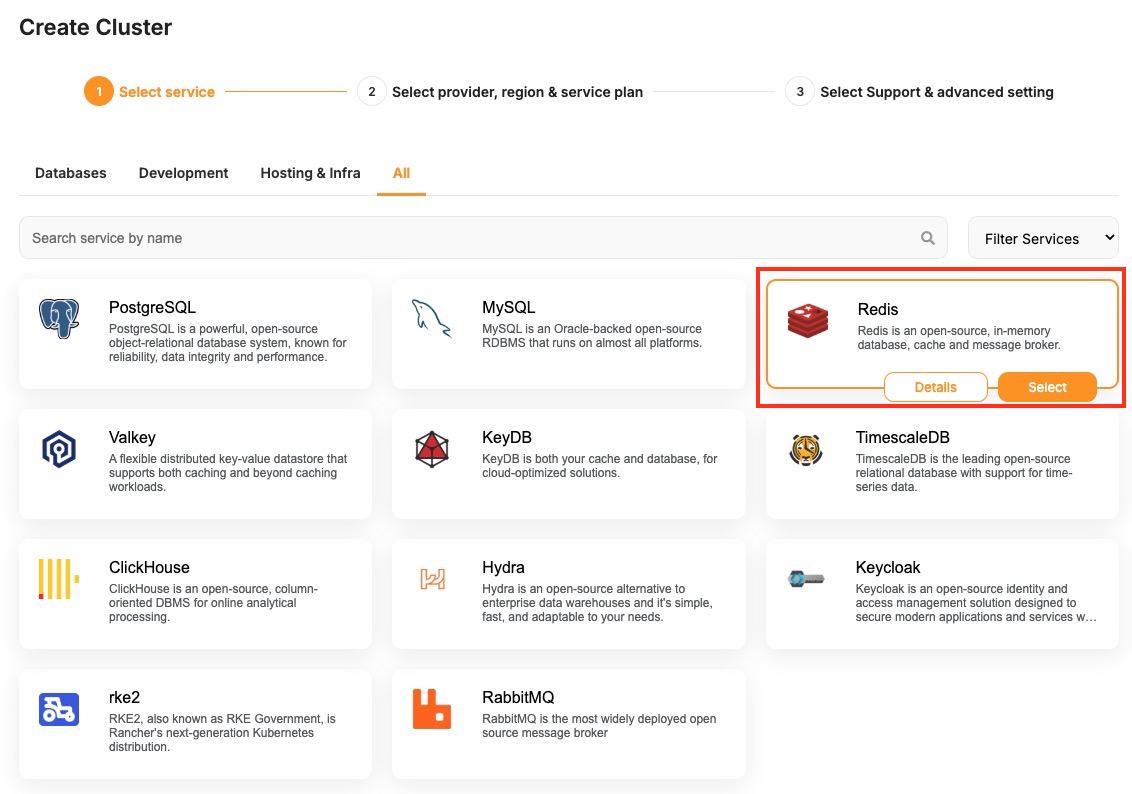Click the TimescaleDB tiger icon

tap(805, 449)
